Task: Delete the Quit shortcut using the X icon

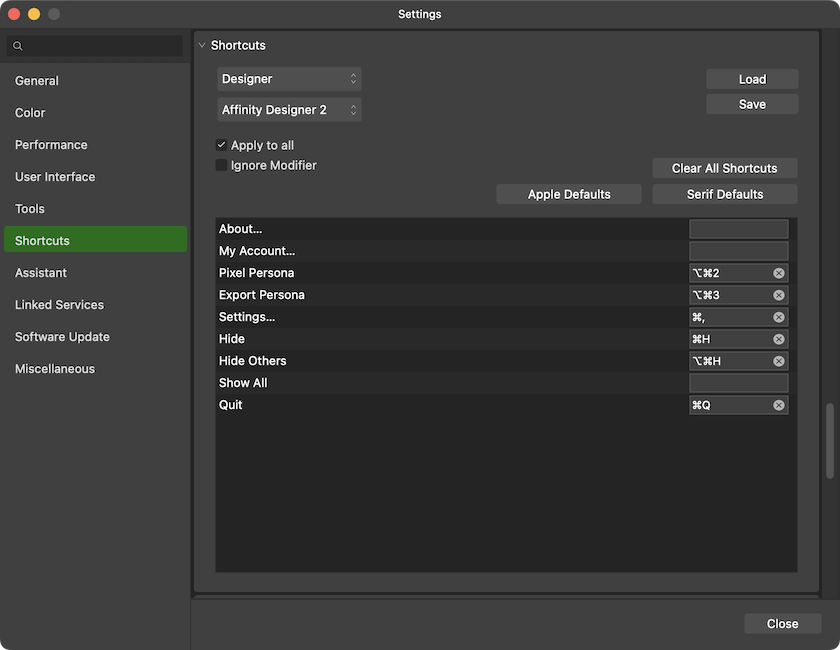Action: [779, 405]
